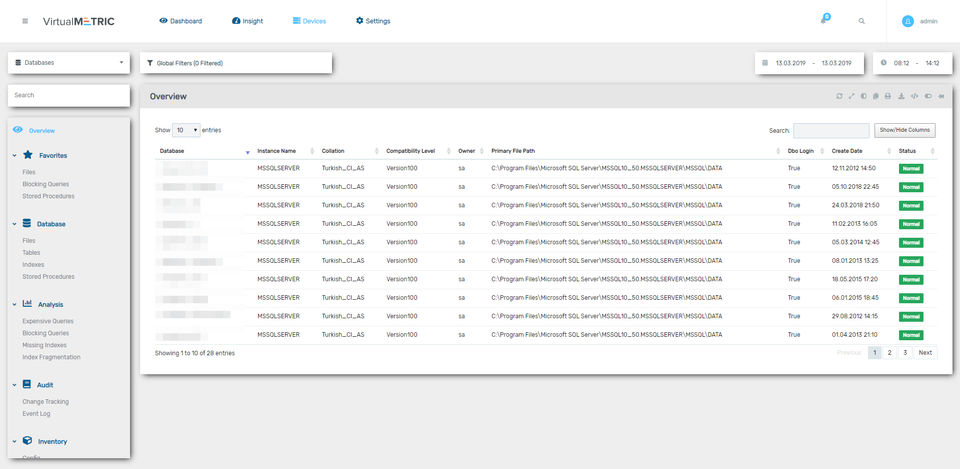Open Tables under Database section
The image size is (960, 469).
[x=31, y=252]
